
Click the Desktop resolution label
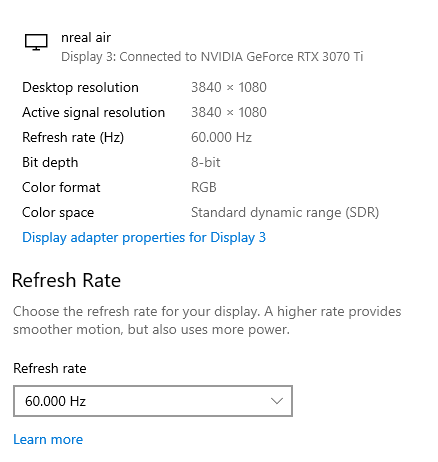pos(80,88)
